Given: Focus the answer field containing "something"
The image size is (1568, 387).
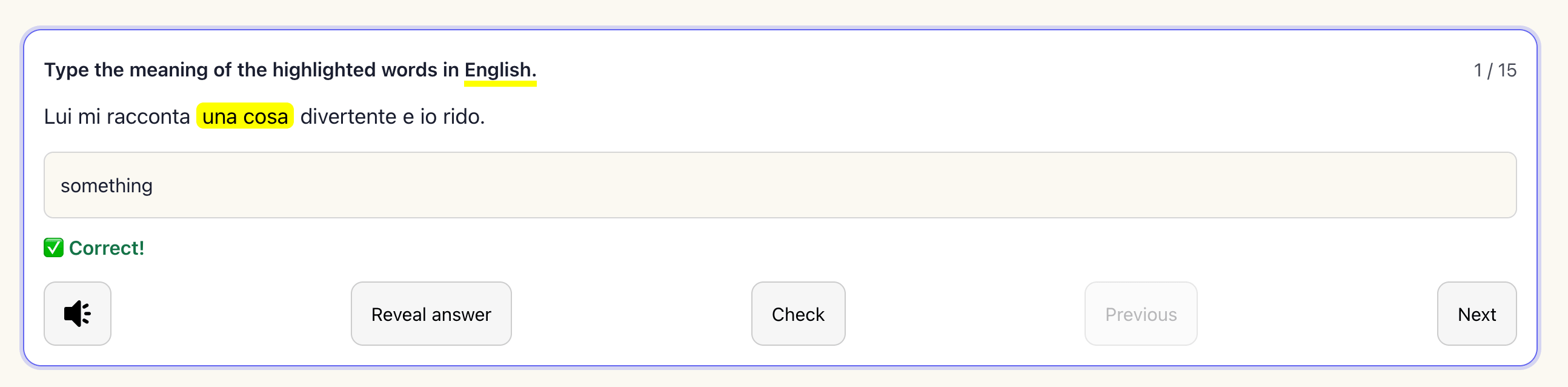Looking at the screenshot, I should (x=779, y=185).
